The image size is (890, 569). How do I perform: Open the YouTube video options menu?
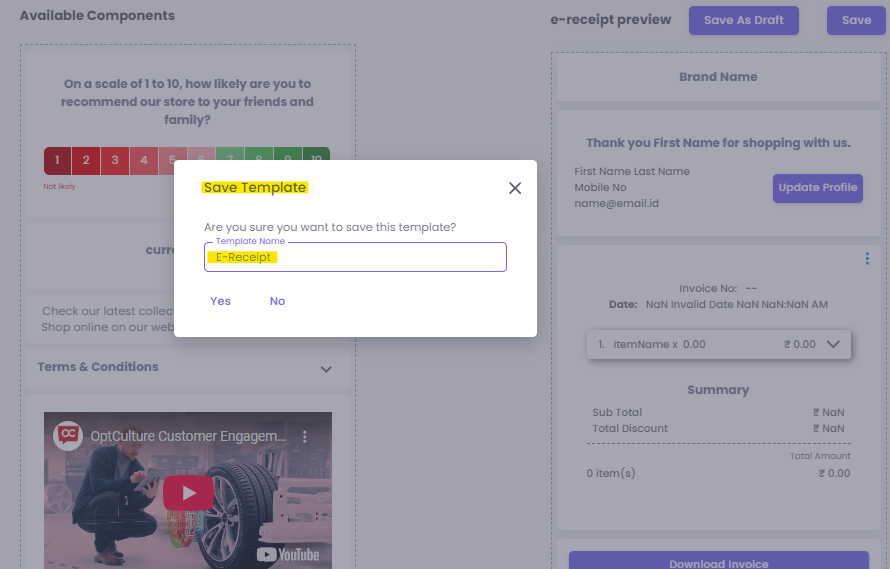pyautogui.click(x=306, y=437)
